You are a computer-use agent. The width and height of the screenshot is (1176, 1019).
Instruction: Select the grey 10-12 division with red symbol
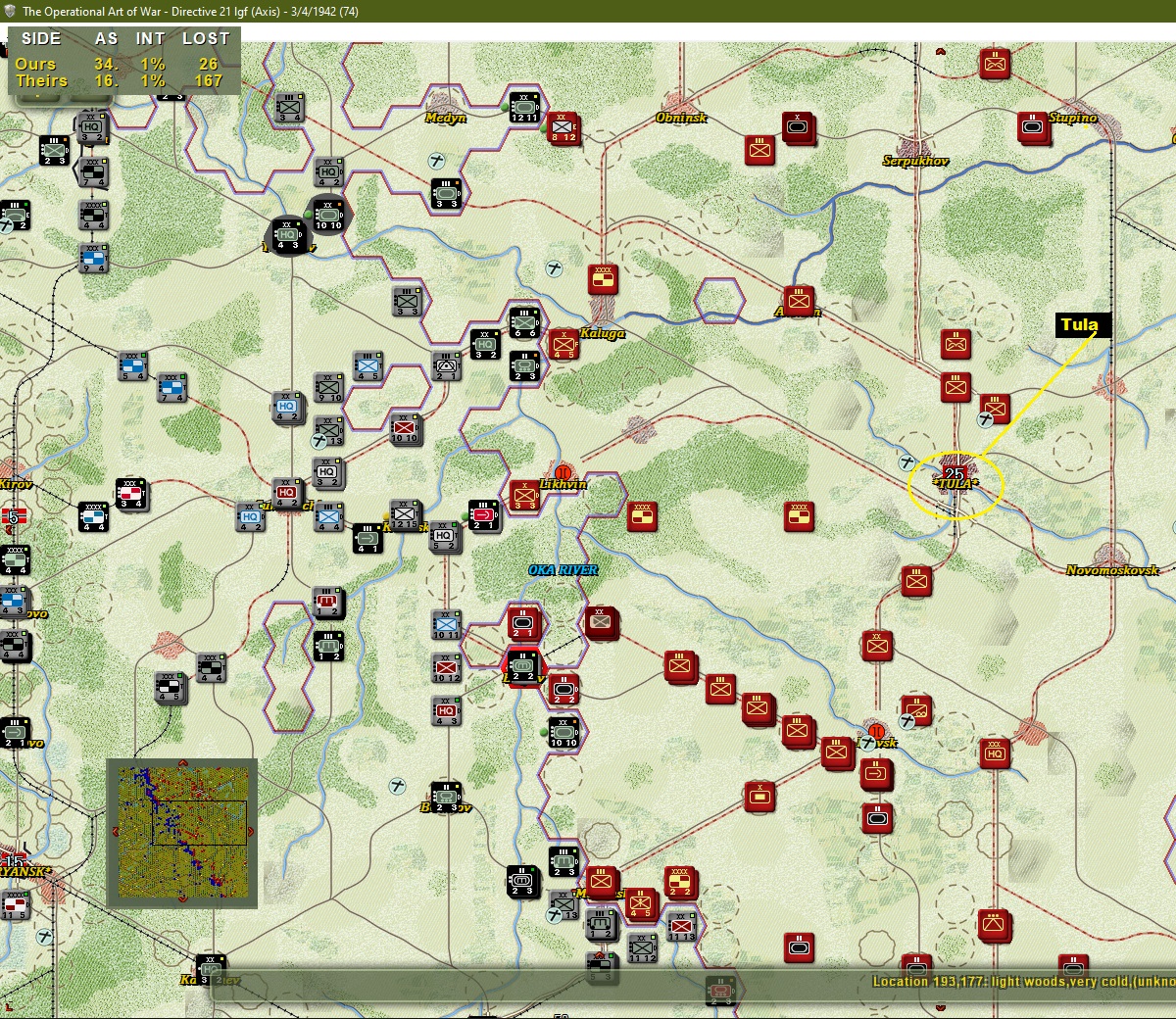point(446,667)
